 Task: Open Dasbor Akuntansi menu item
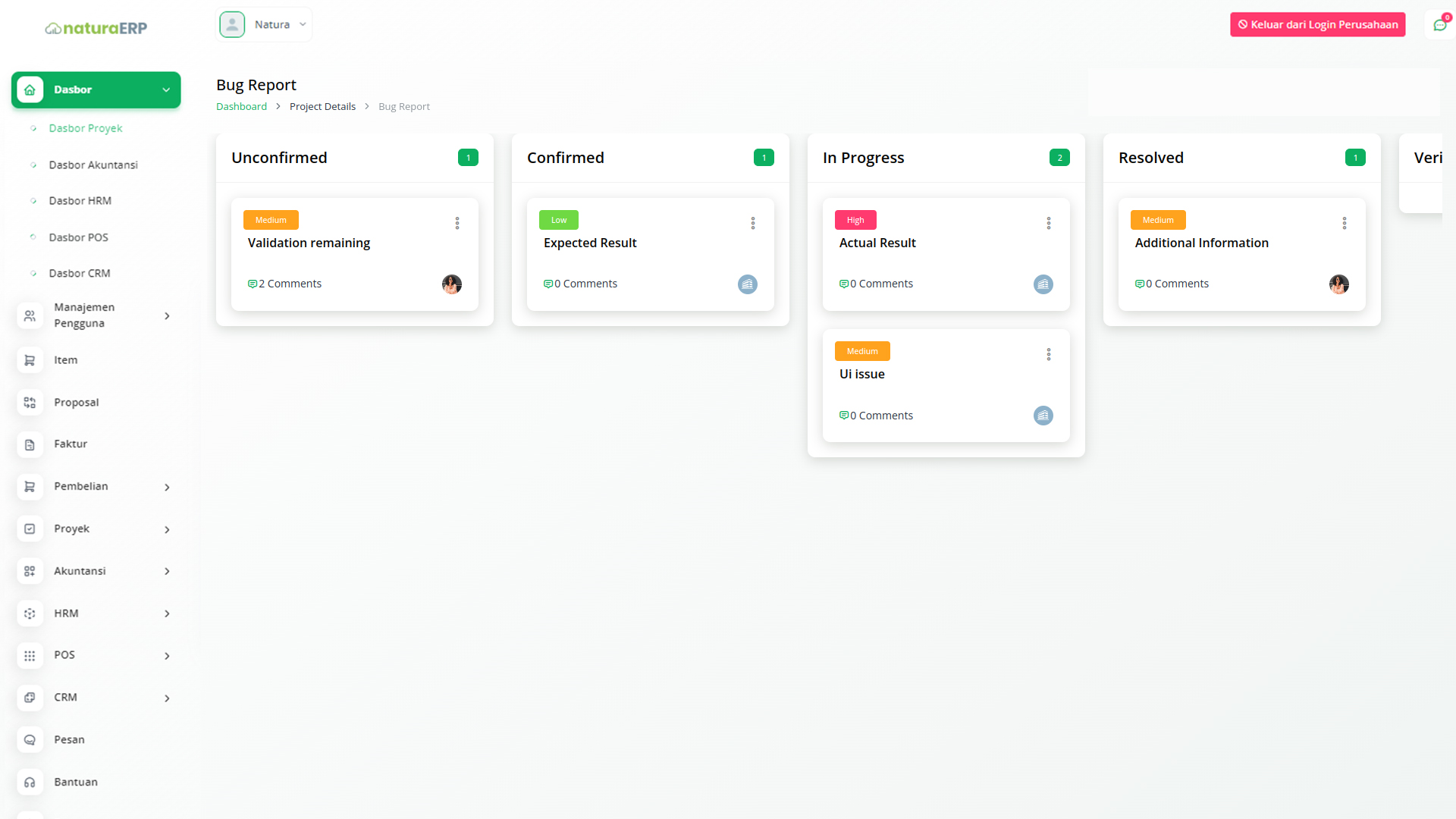pyautogui.click(x=93, y=165)
